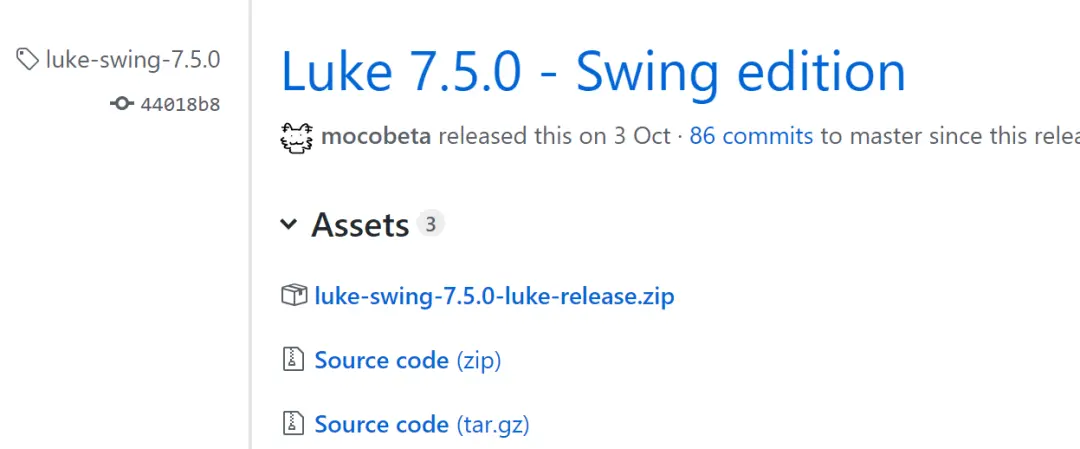
Task: Download luke-swing-7.5.0-luke-release.zip
Action: click(x=495, y=297)
